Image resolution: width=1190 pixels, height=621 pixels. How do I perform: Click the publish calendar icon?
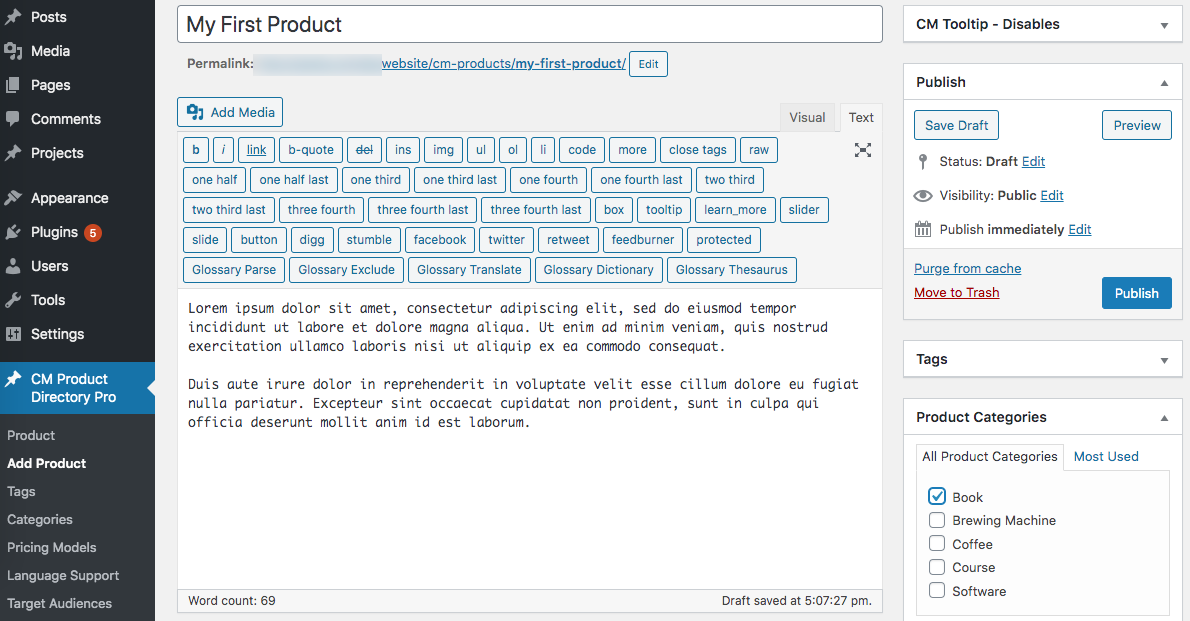[923, 229]
